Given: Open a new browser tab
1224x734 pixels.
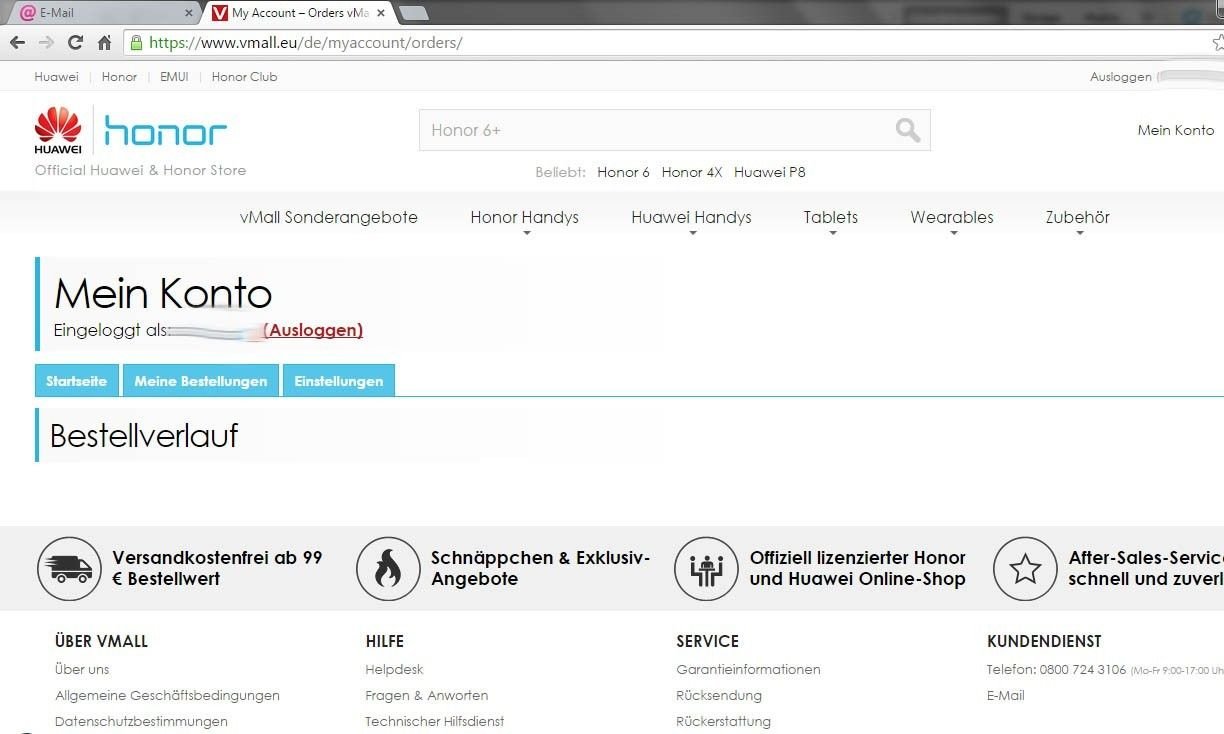Looking at the screenshot, I should [x=414, y=13].
